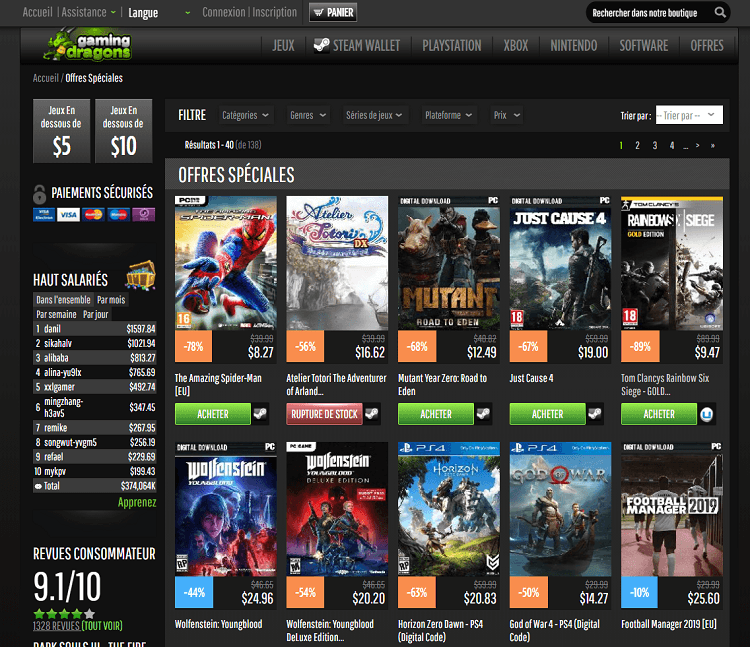750x647 pixels.
Task: Open the JEUX menu
Action: 283,46
